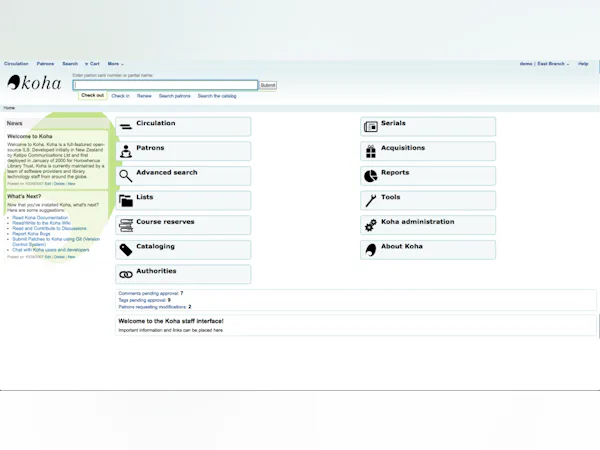This screenshot has height=450, width=600.
Task: Open the Acquisitions gift icon
Action: click(370, 152)
